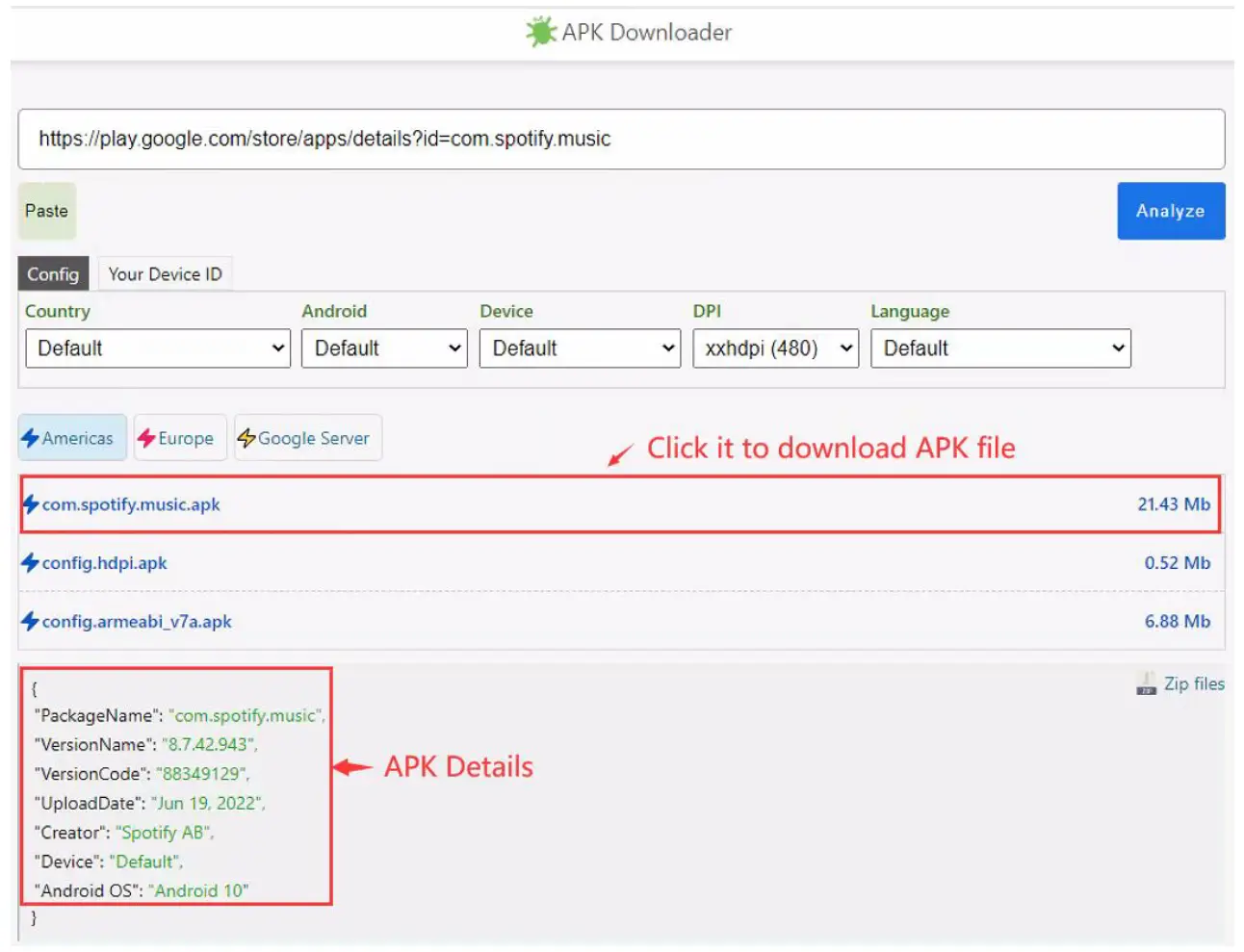Click the Paste button
Screen dimensions: 1244x952
[46, 211]
